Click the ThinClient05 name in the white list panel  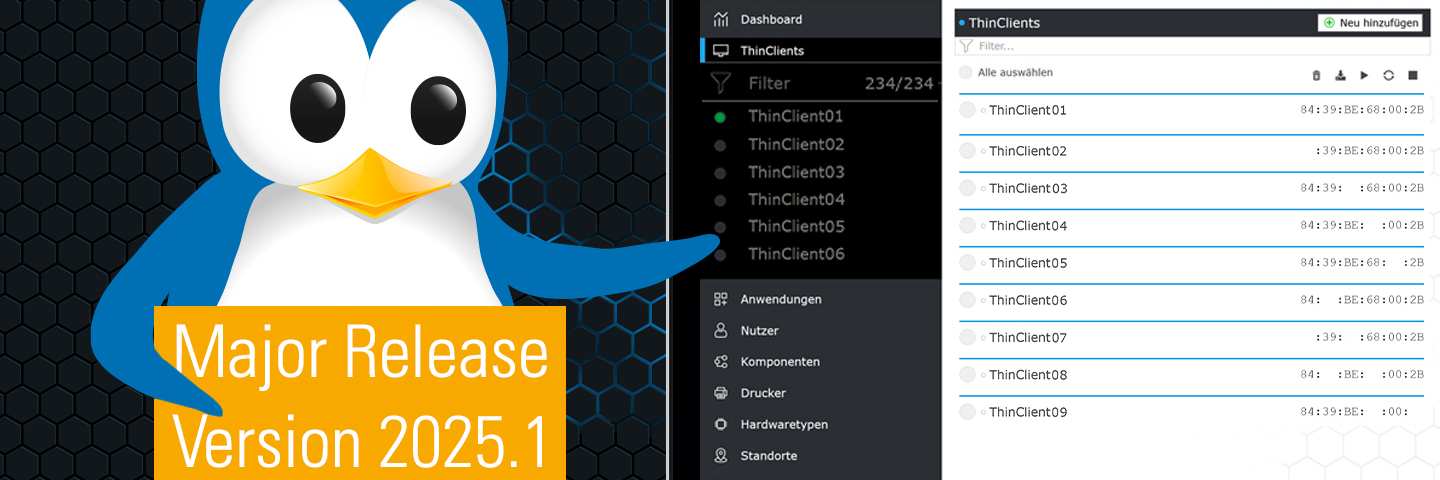coord(1028,263)
